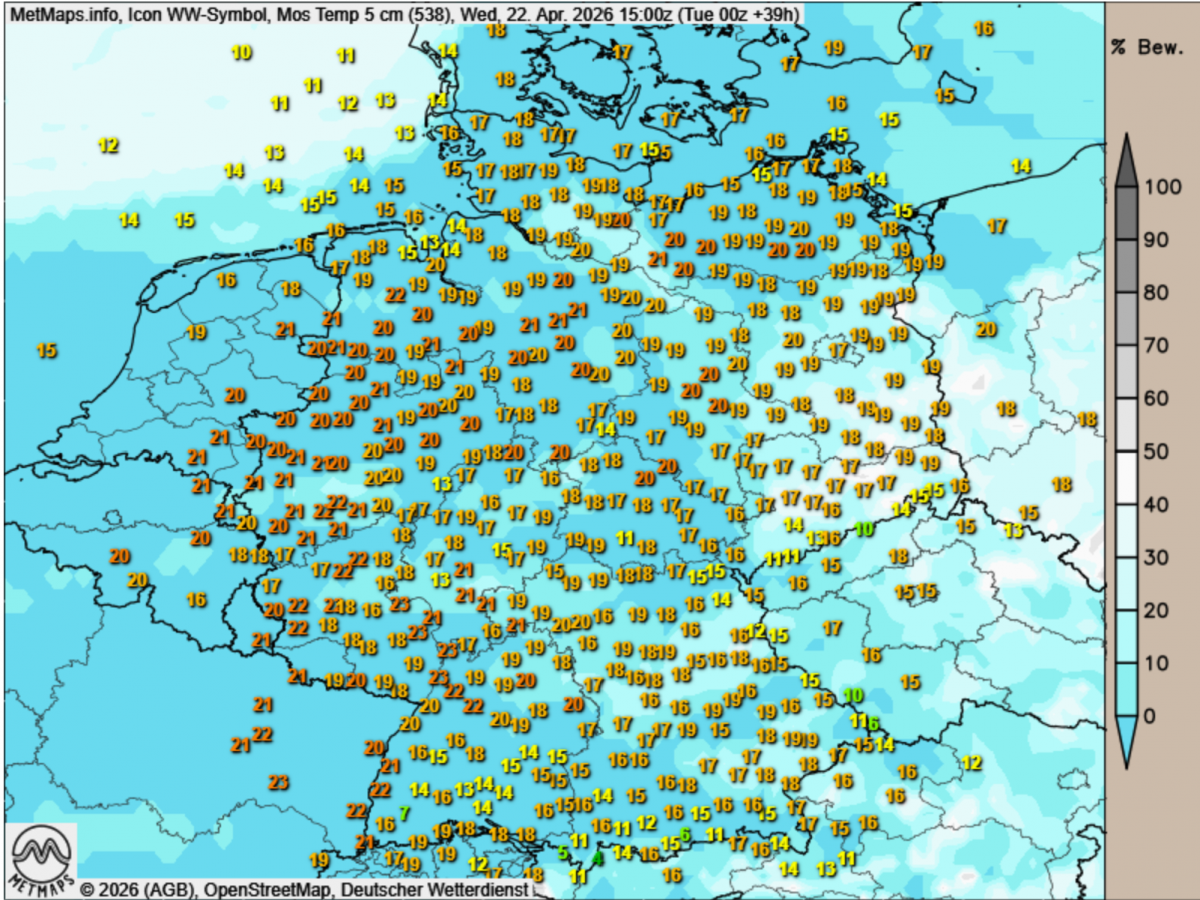Pick the legend swatch between 90 and 100

click(1126, 213)
